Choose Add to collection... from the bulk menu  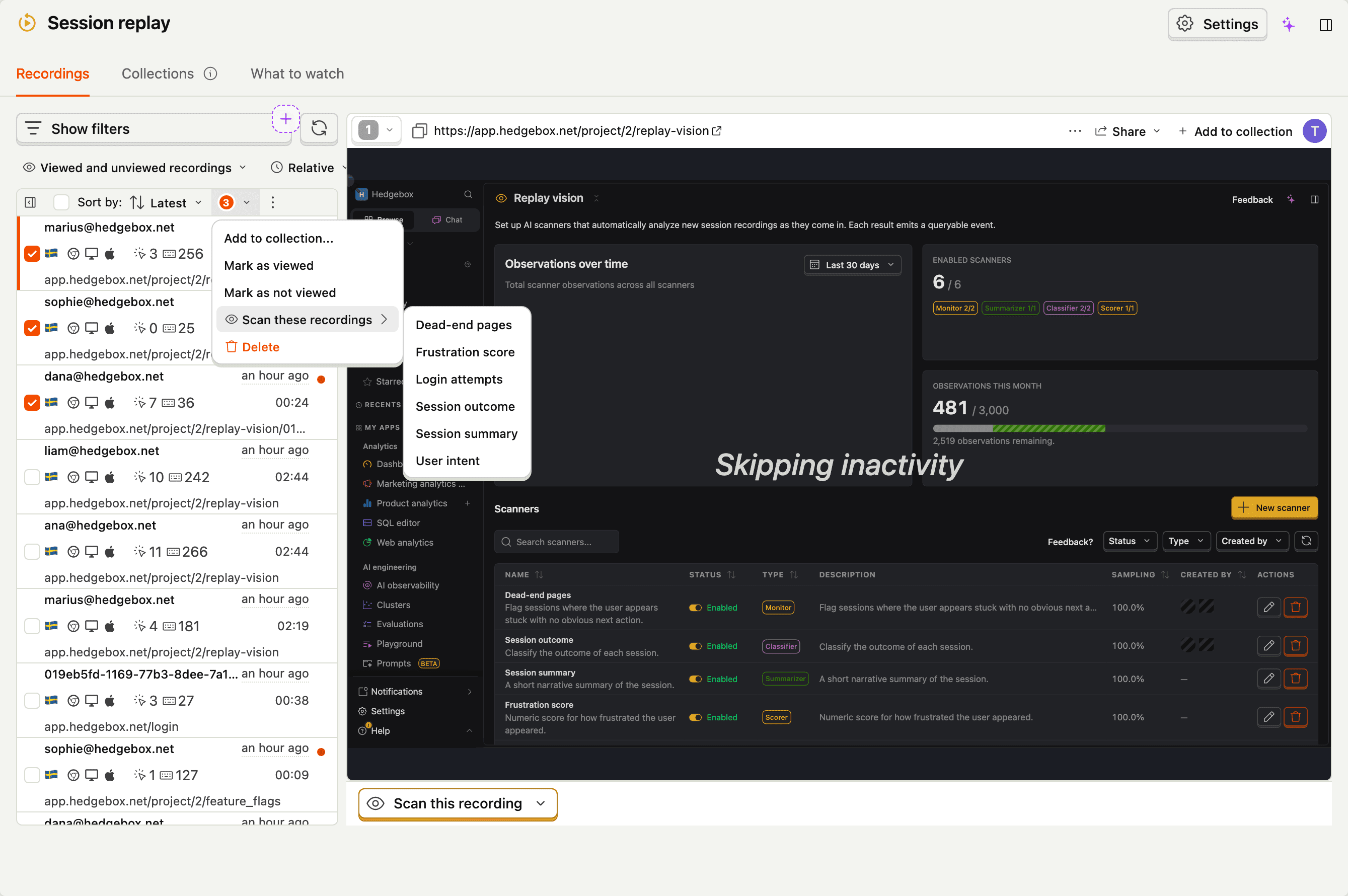[x=307, y=238]
